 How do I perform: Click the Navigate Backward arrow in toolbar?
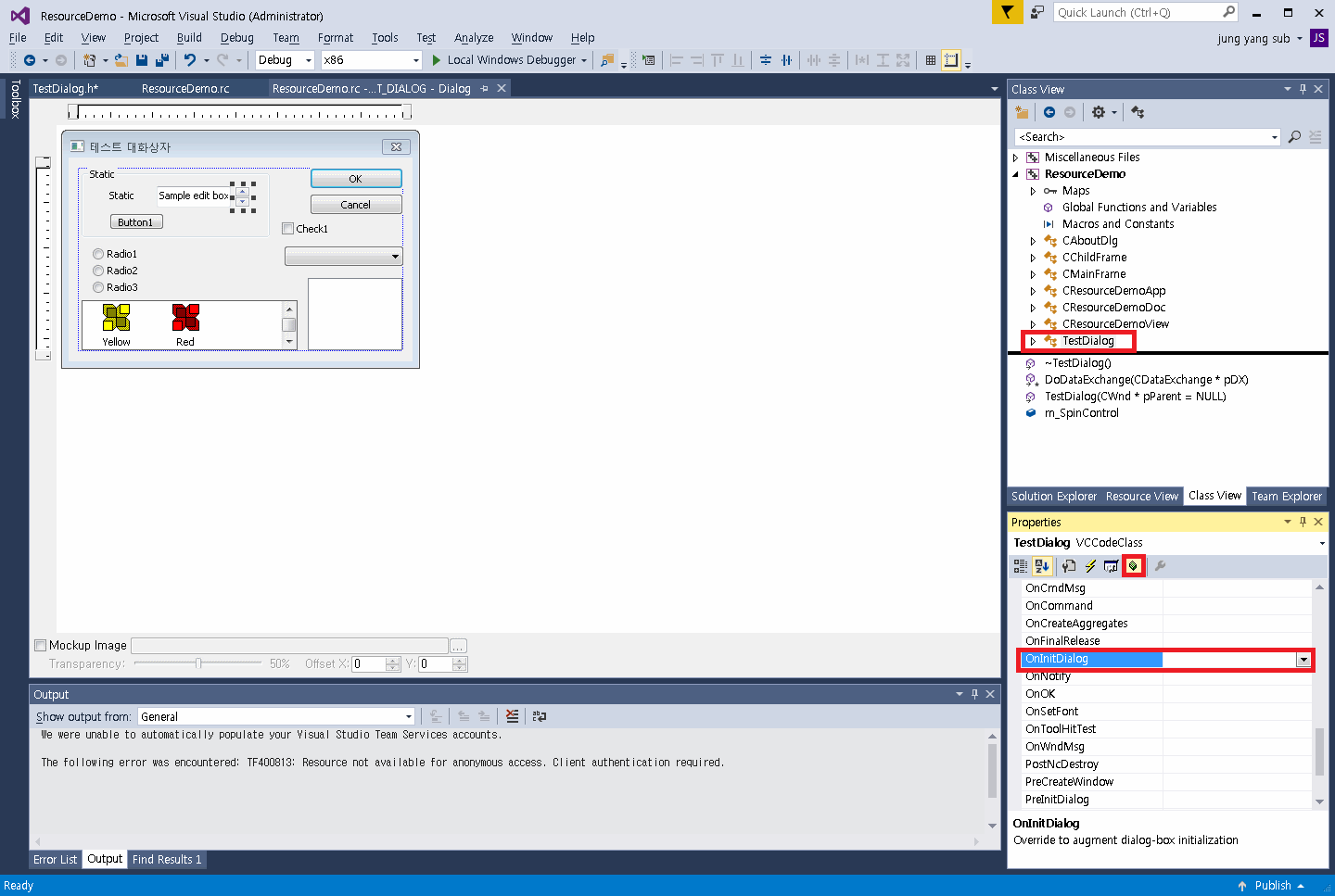coord(30,60)
